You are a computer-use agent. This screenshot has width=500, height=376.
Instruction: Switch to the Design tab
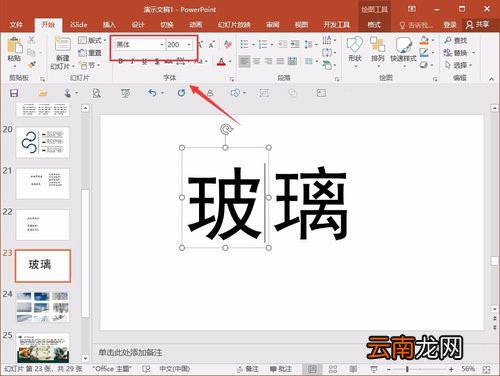click(138, 25)
